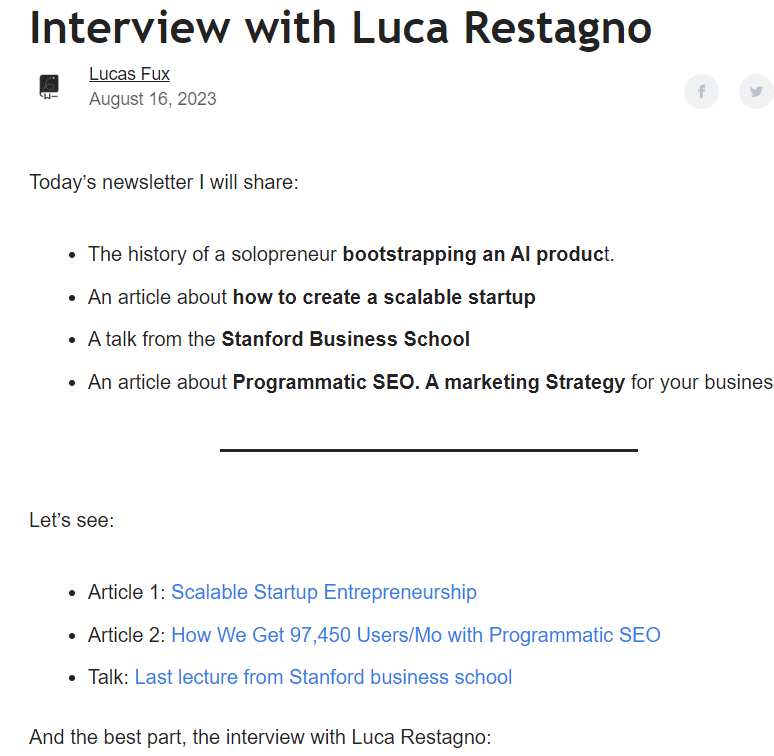Click the bold Stanford Business School text
This screenshot has width=774, height=756.
coord(346,340)
